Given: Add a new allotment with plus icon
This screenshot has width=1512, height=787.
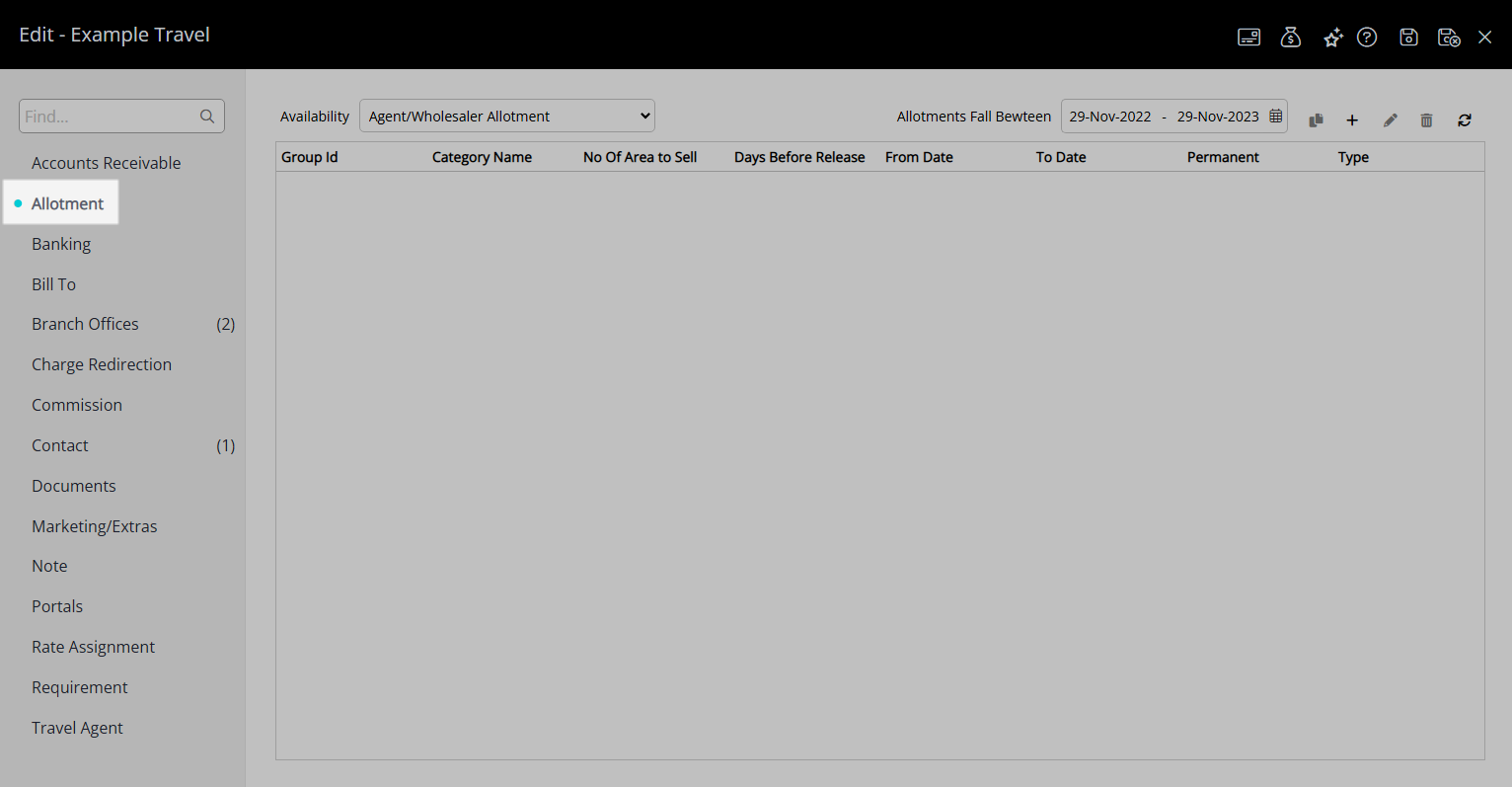Looking at the screenshot, I should [x=1352, y=120].
